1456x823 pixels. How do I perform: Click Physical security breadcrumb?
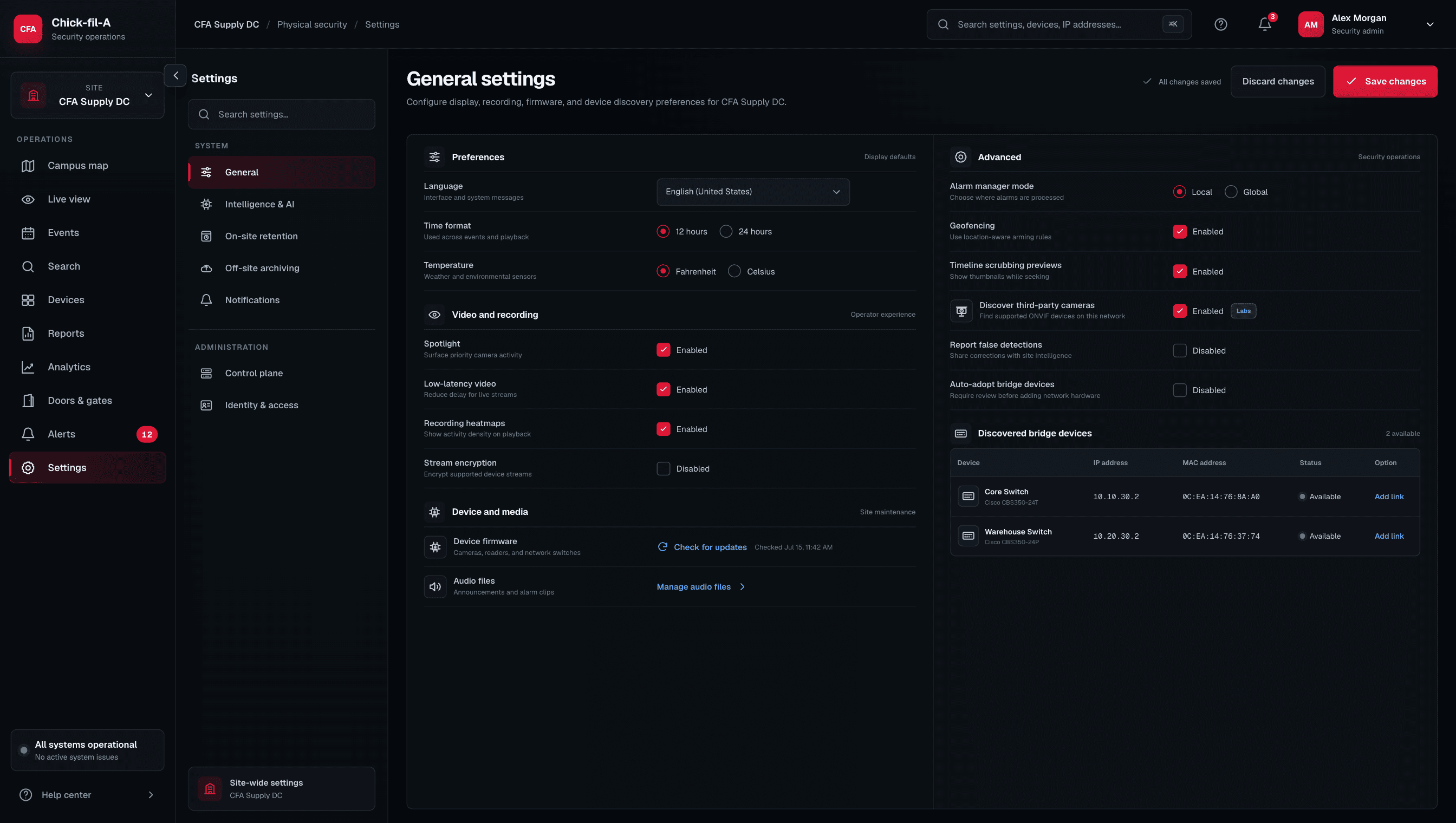click(x=311, y=24)
